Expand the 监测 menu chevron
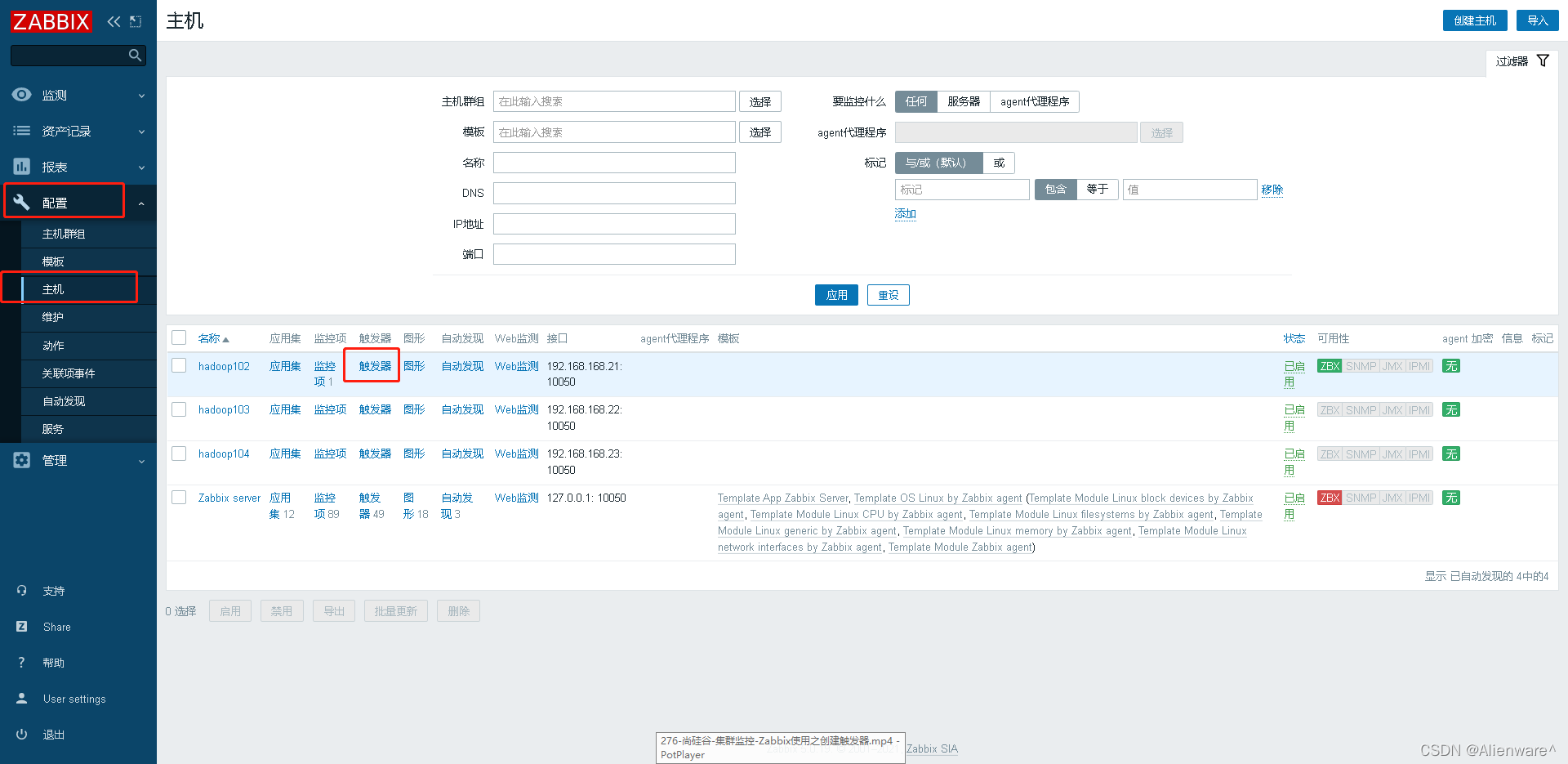The width and height of the screenshot is (1568, 764). 141,96
